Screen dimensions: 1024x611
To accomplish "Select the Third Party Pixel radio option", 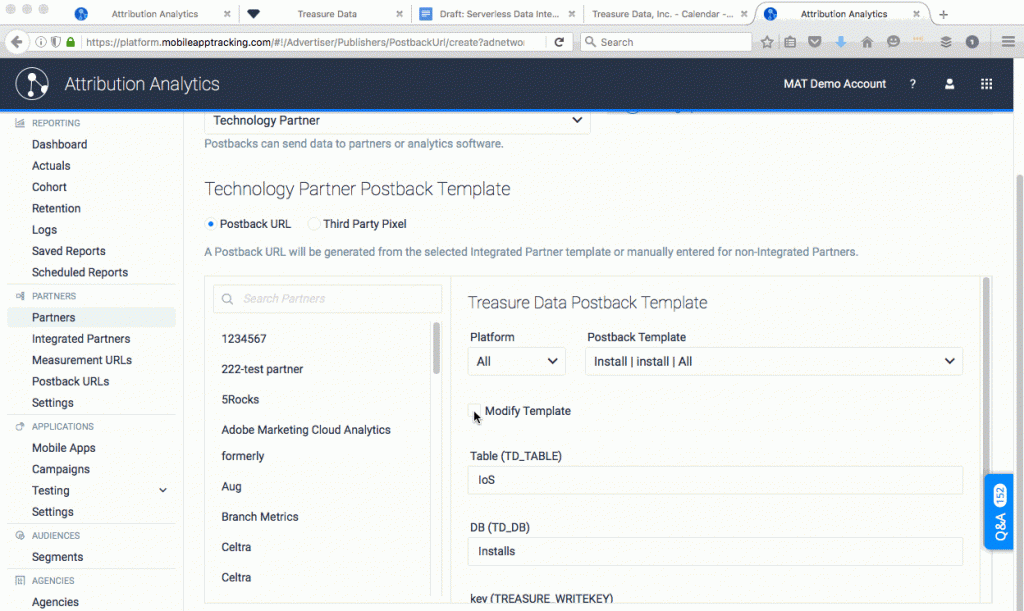I will point(313,224).
